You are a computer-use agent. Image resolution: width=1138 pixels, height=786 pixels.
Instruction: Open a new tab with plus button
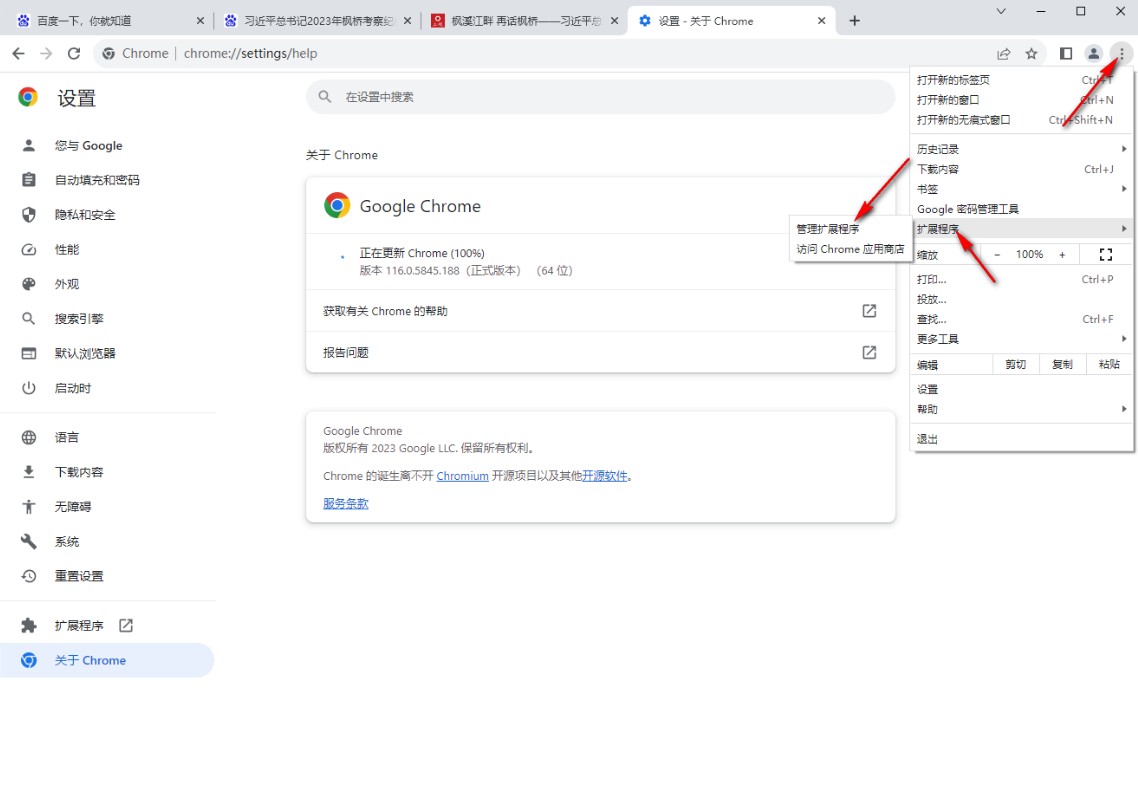854,21
